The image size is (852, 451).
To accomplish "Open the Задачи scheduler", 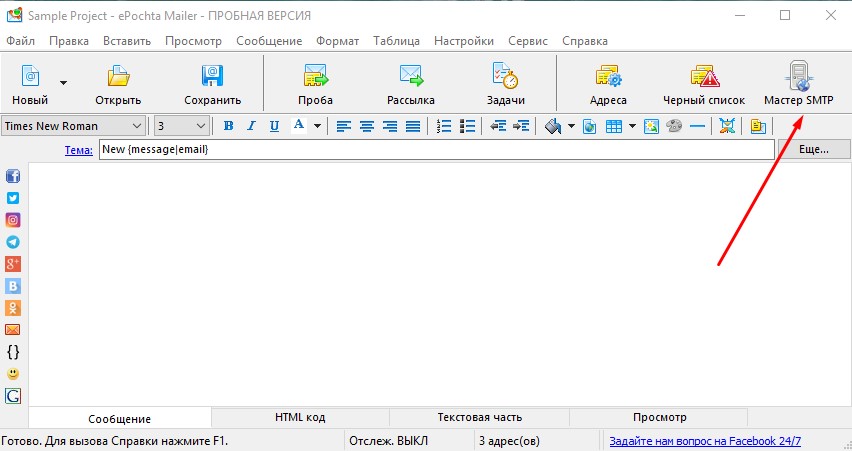I will tap(505, 84).
